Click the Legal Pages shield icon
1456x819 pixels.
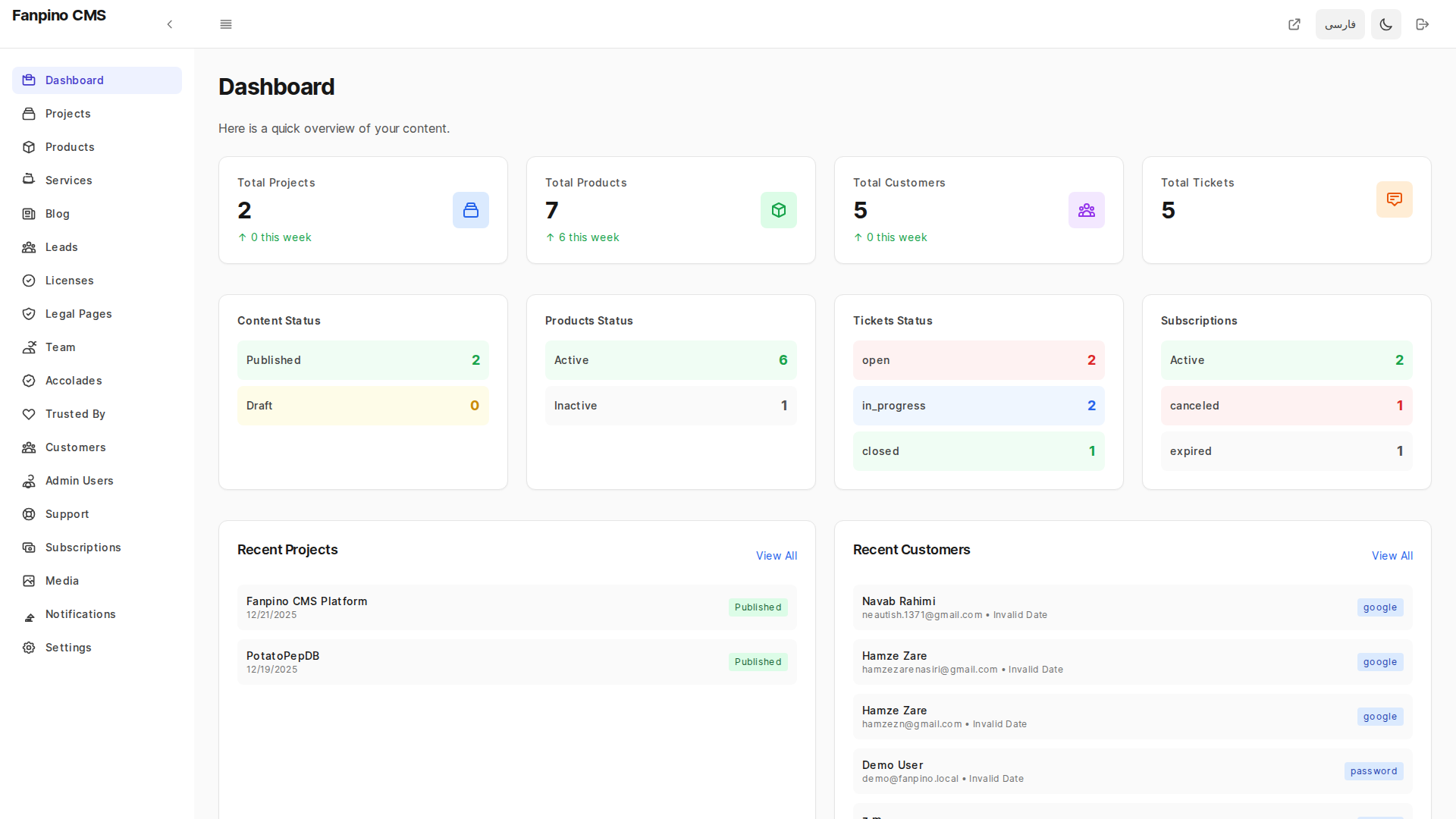click(x=29, y=314)
